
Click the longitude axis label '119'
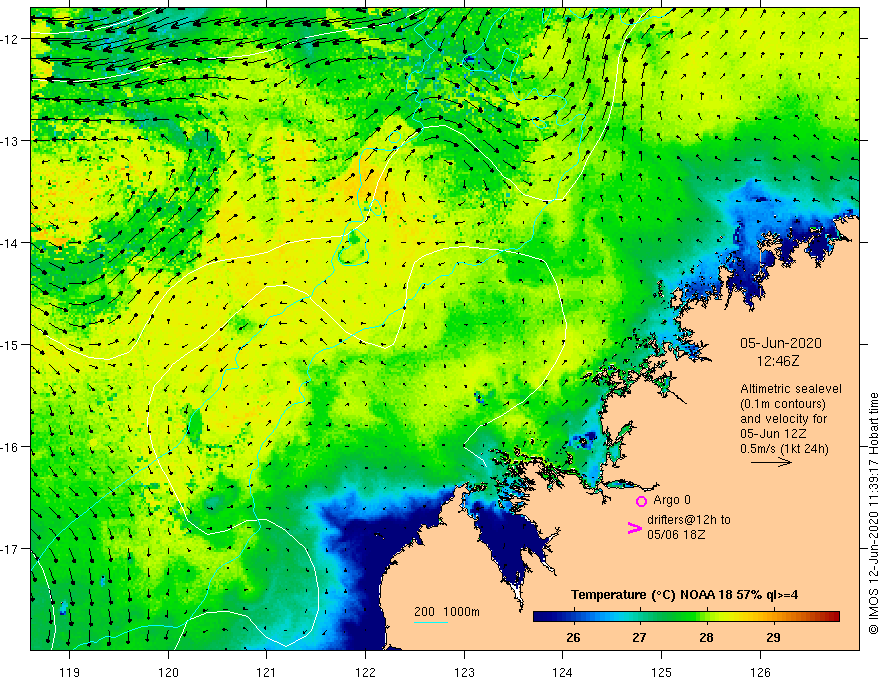click(x=69, y=672)
